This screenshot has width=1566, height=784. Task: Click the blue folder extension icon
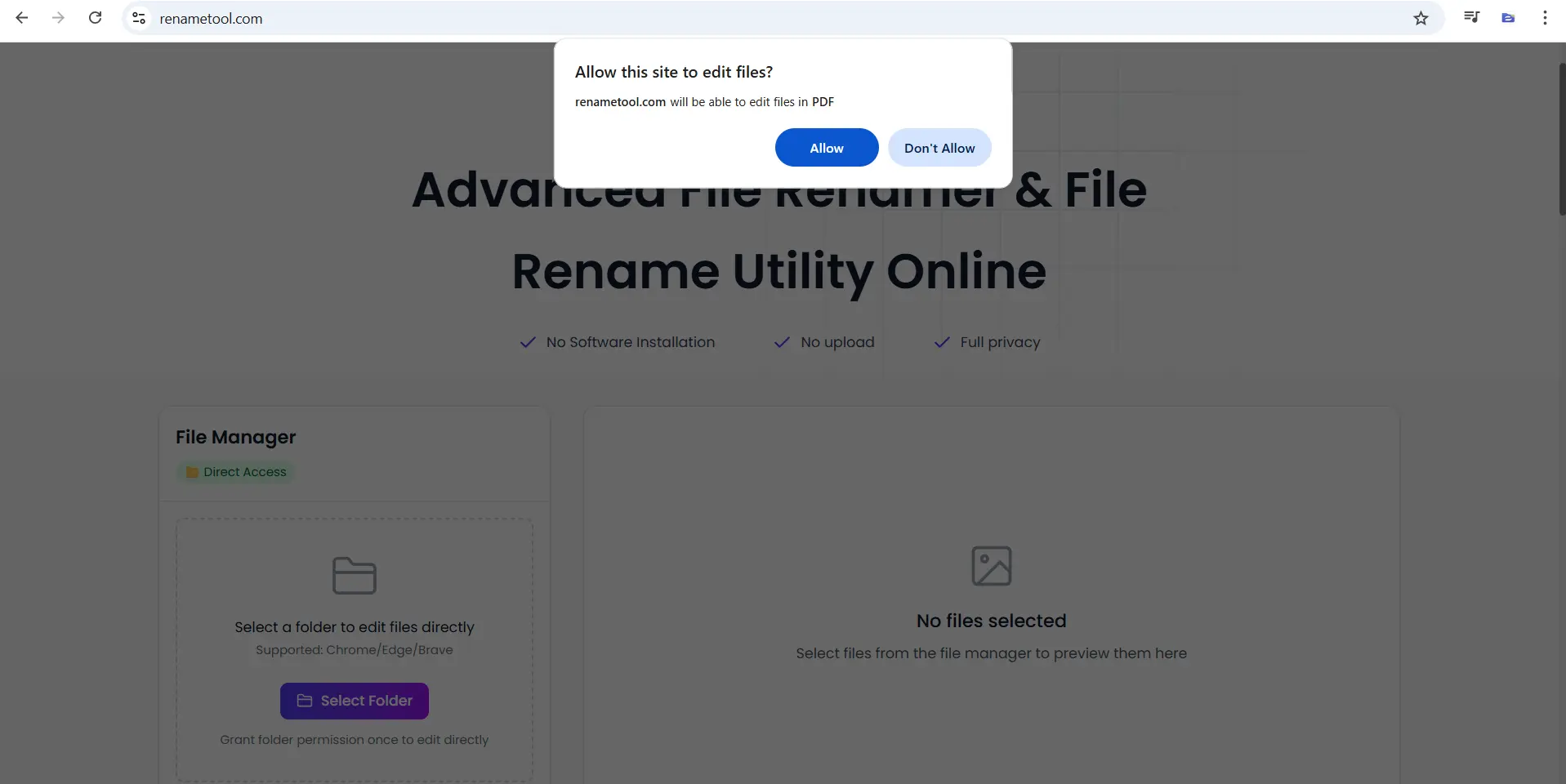tap(1508, 18)
